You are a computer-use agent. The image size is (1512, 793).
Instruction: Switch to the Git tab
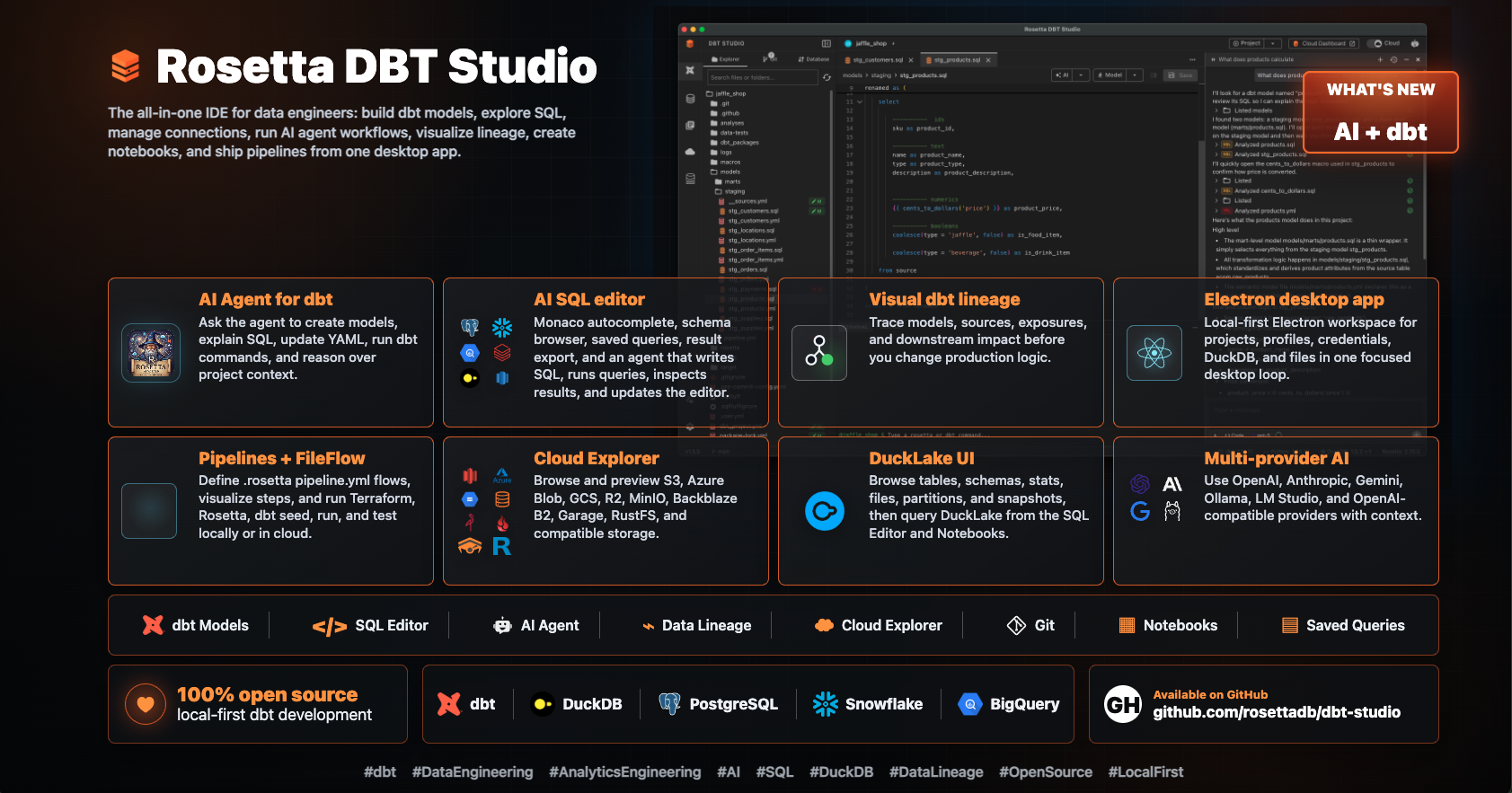click(770, 58)
